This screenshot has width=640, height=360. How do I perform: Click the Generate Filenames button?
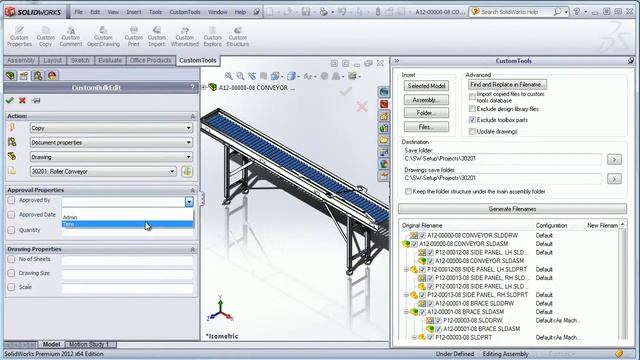pos(513,209)
